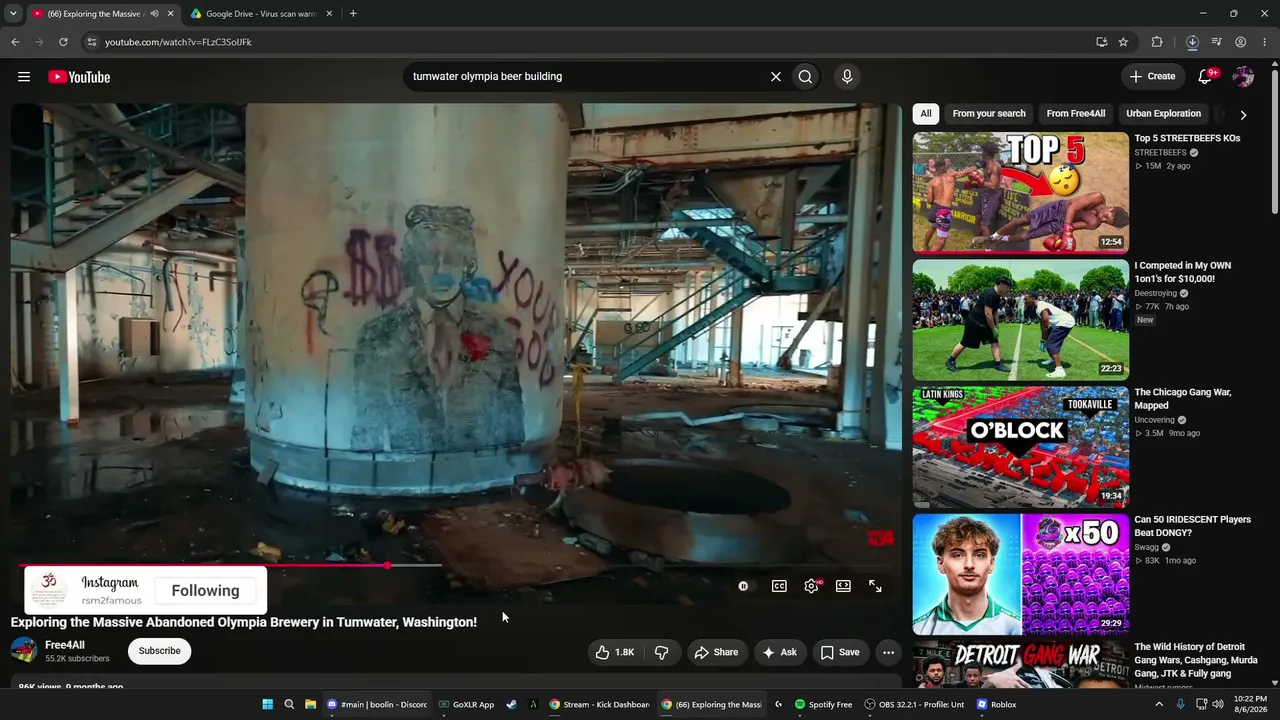Reload the current page
This screenshot has width=1280, height=720.
coord(63,42)
